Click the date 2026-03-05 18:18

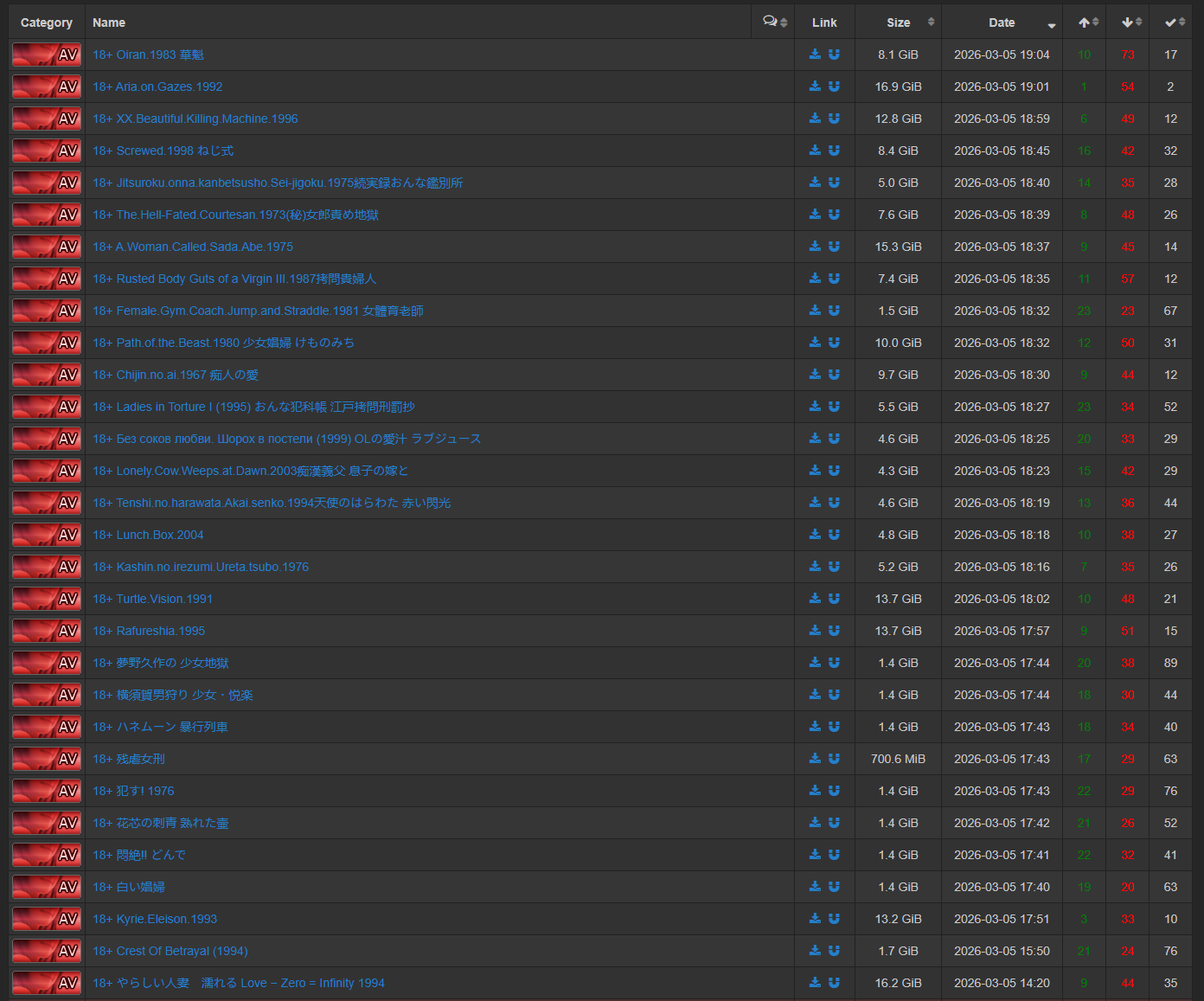(x=1002, y=535)
